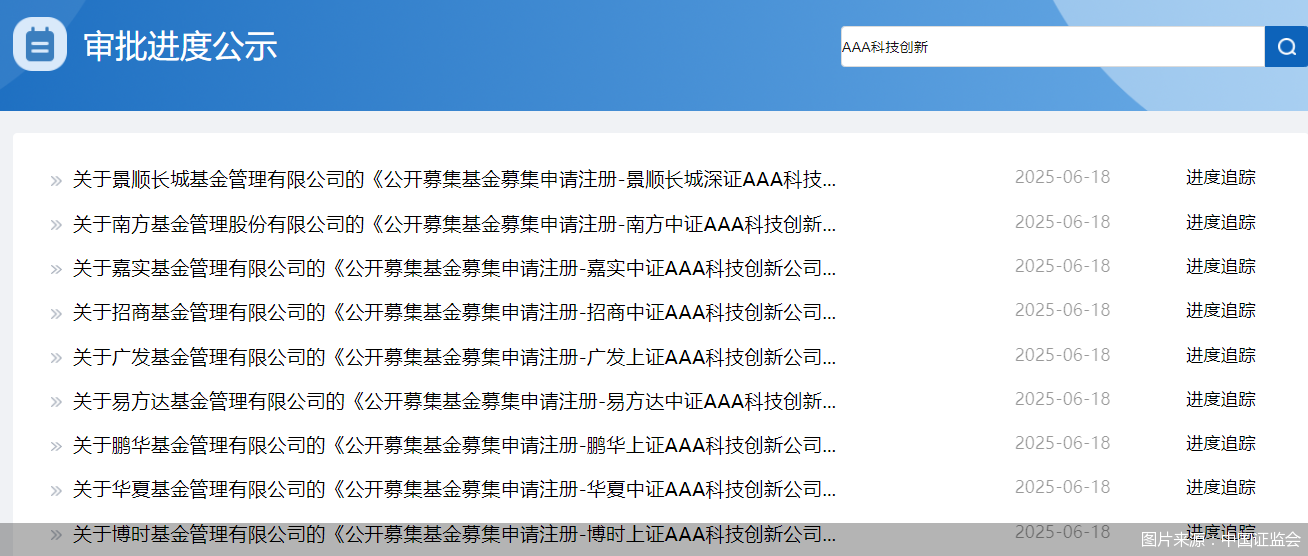Click the double-arrow bullet beside 南方基金 entry

(x=56, y=225)
